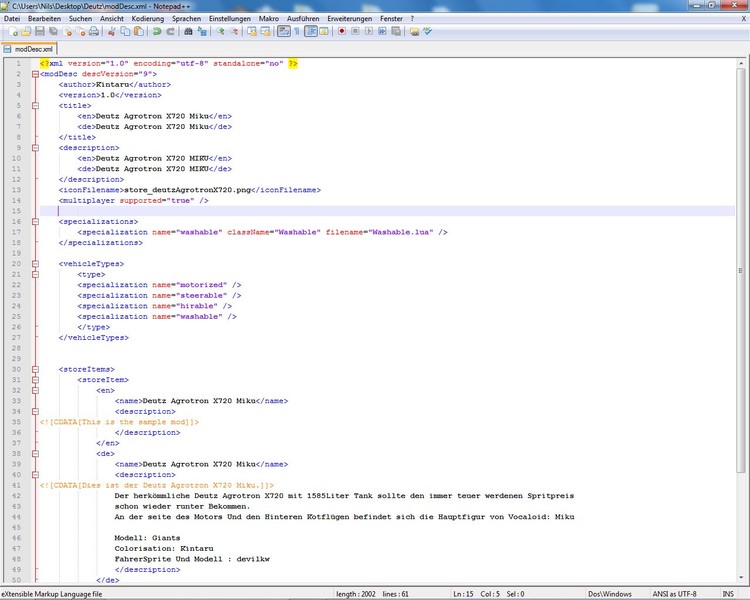Click the synchronize horizontal scrolling icon
Image resolution: width=750 pixels, height=600 pixels.
265,32
